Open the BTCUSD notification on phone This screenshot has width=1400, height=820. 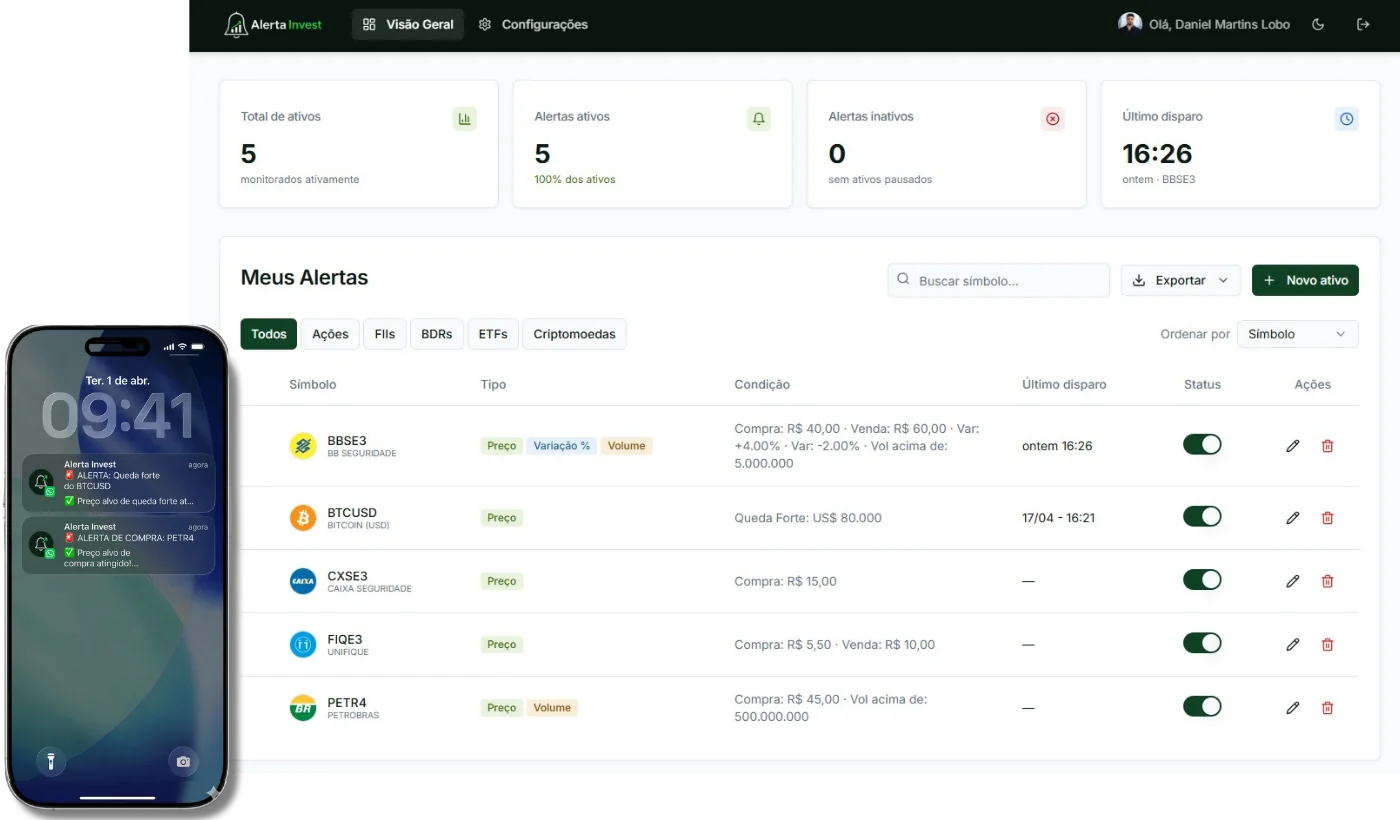118,483
